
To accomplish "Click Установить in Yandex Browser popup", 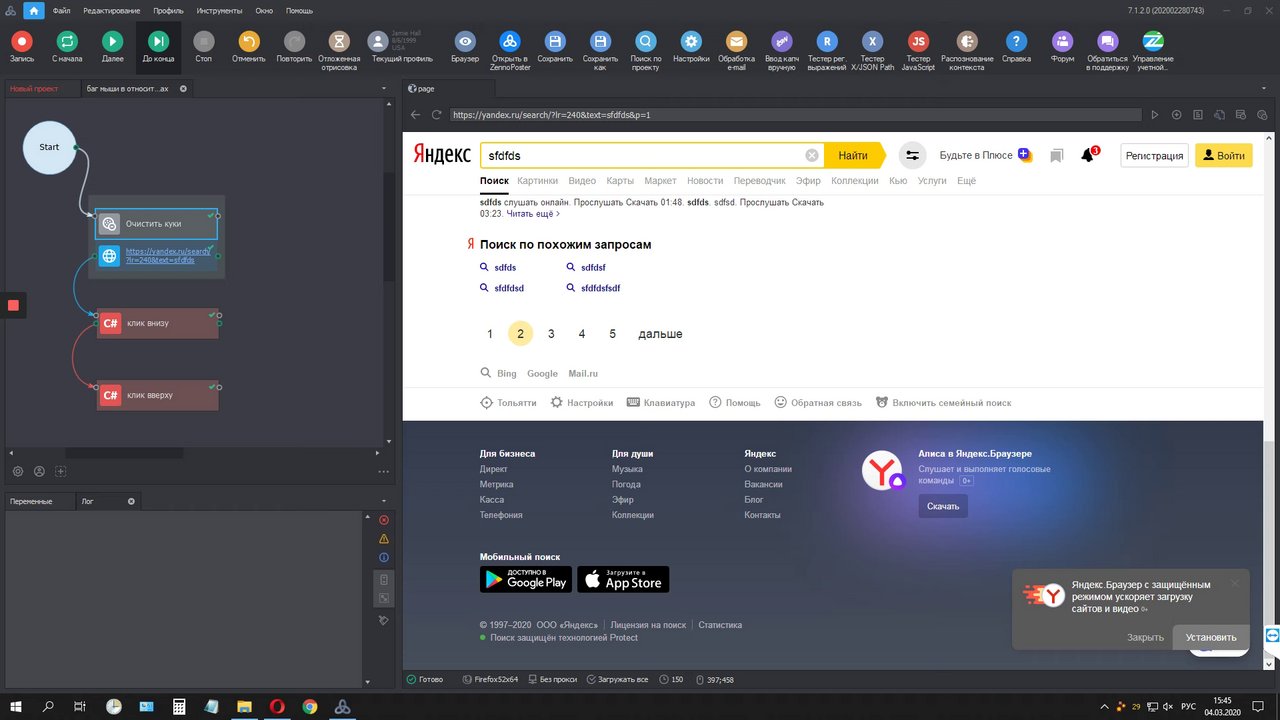I will pyautogui.click(x=1211, y=637).
